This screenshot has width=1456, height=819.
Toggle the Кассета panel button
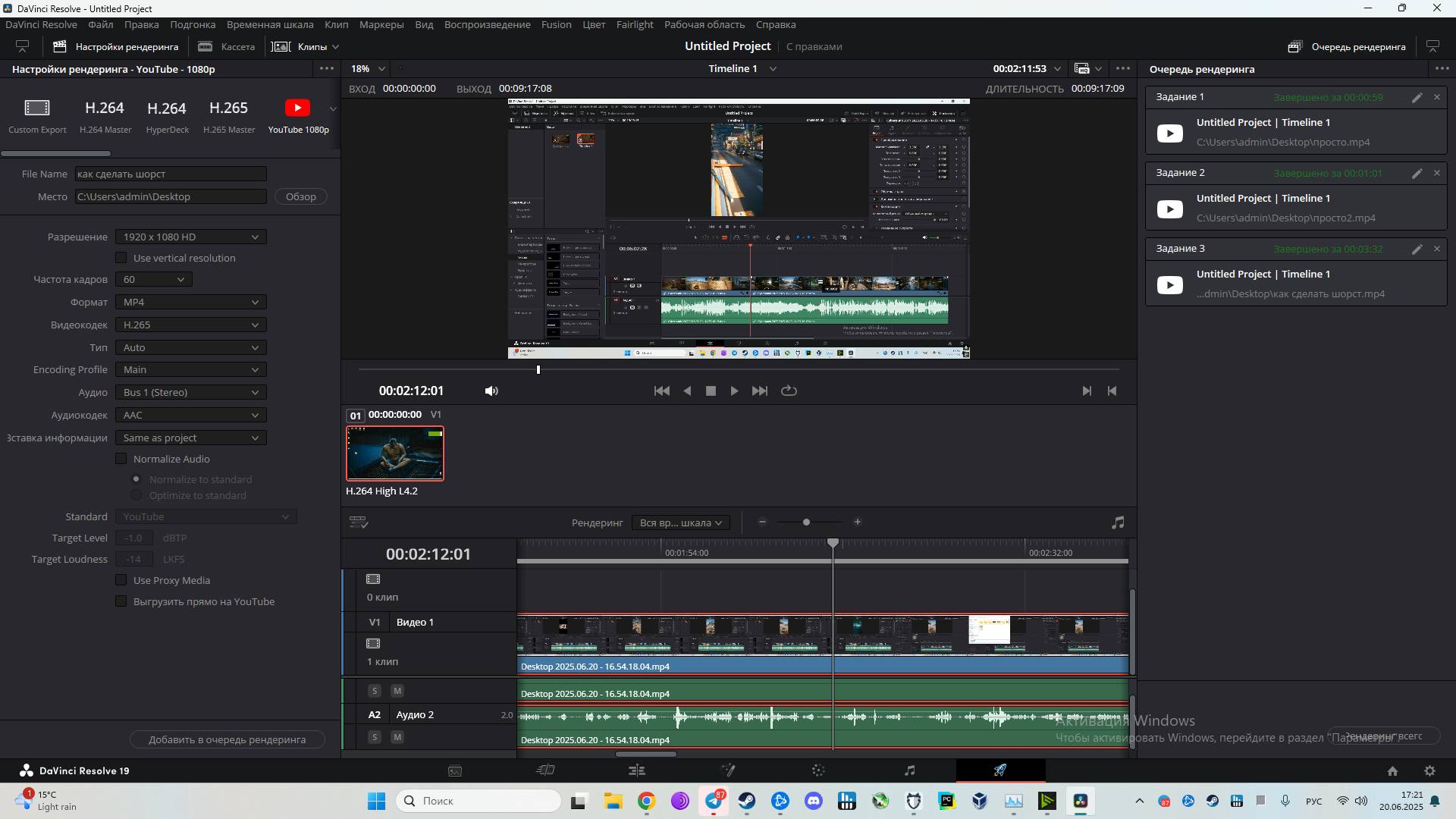[x=226, y=46]
